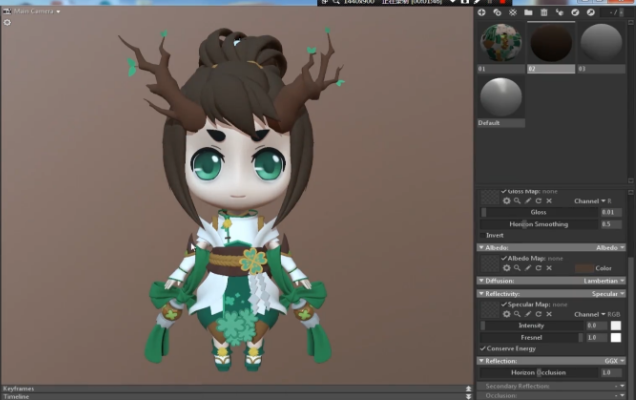Reload the Albedo Map texture
Image resolution: width=636 pixels, height=400 pixels.
(538, 268)
